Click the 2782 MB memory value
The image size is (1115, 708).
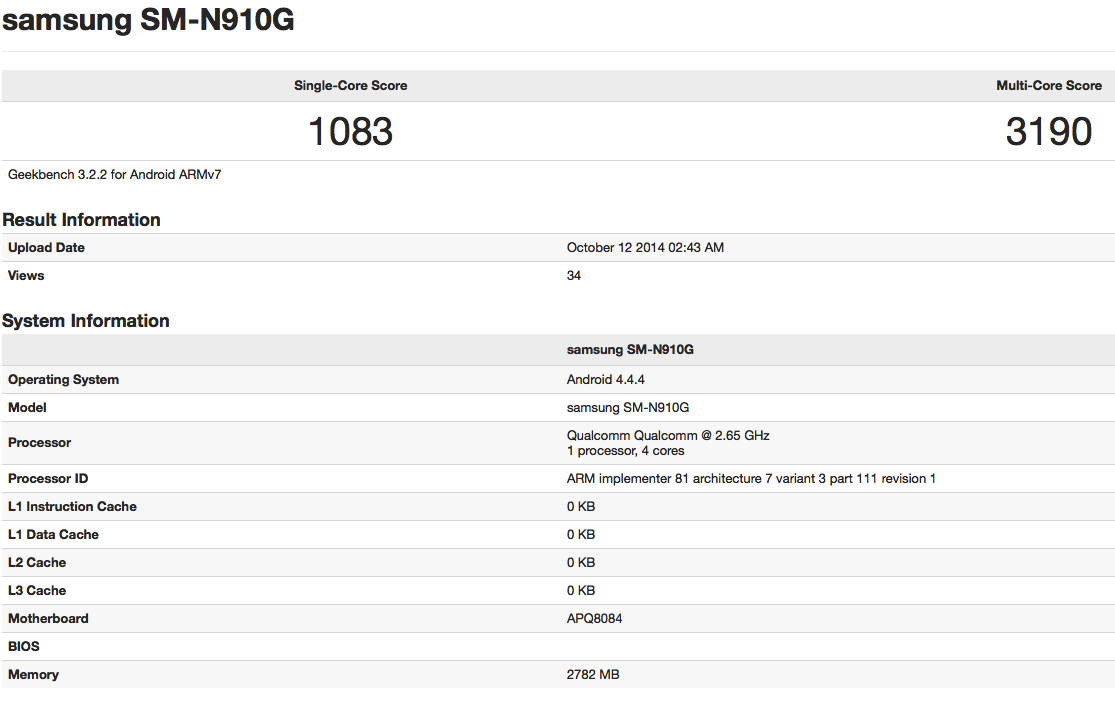click(593, 675)
